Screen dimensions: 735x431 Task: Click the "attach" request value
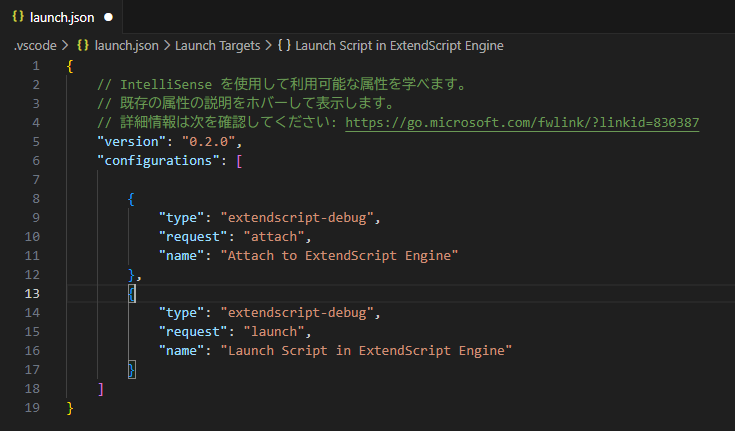pyautogui.click(x=274, y=236)
